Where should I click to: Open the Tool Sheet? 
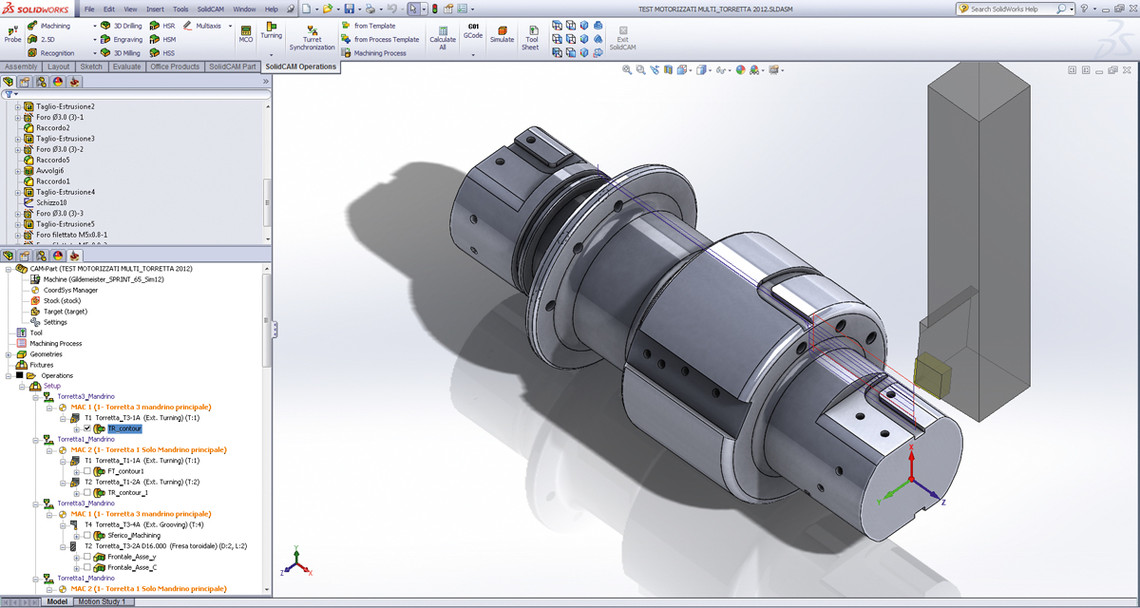[531, 38]
